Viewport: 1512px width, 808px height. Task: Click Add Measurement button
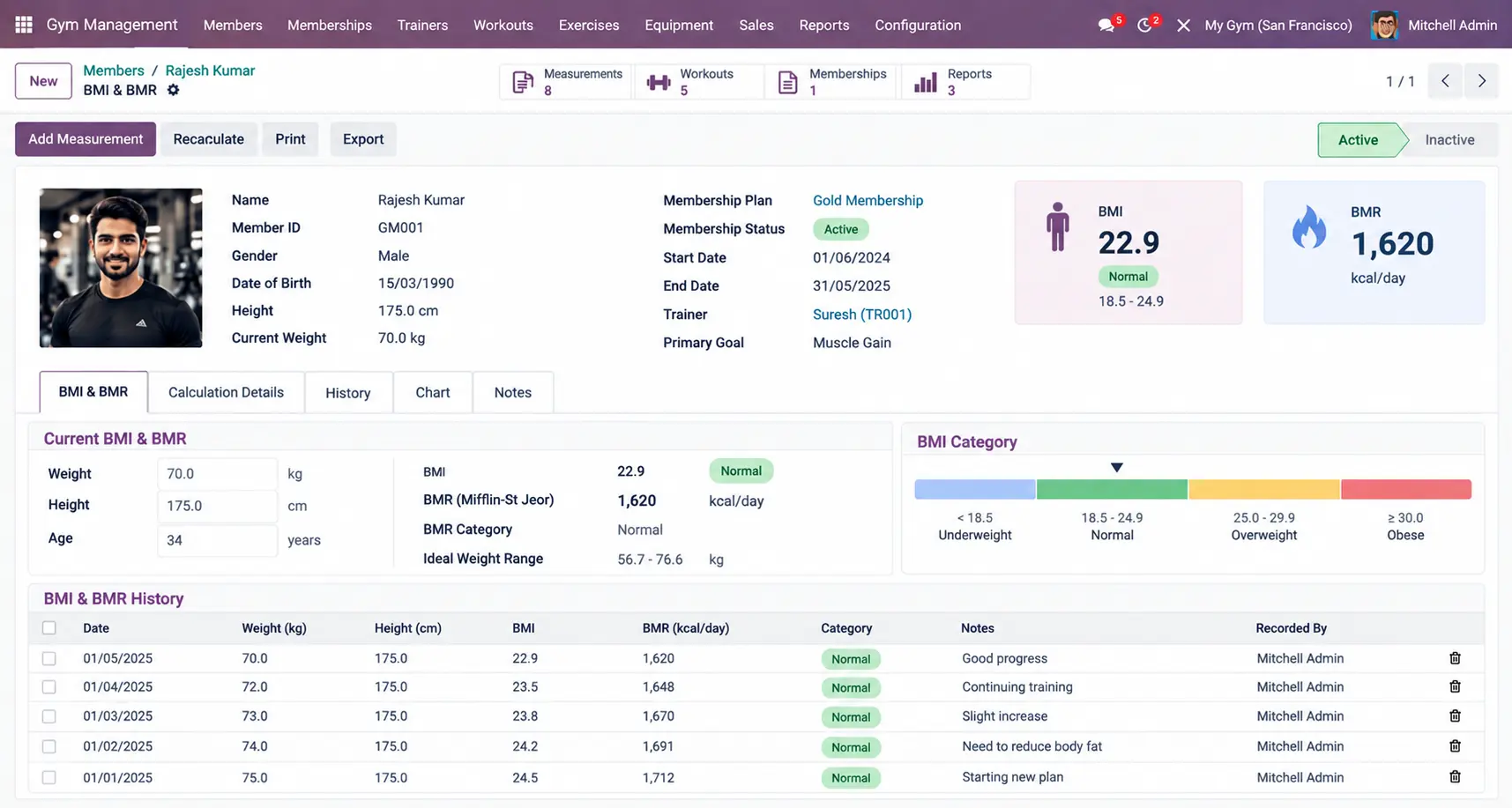tap(86, 139)
